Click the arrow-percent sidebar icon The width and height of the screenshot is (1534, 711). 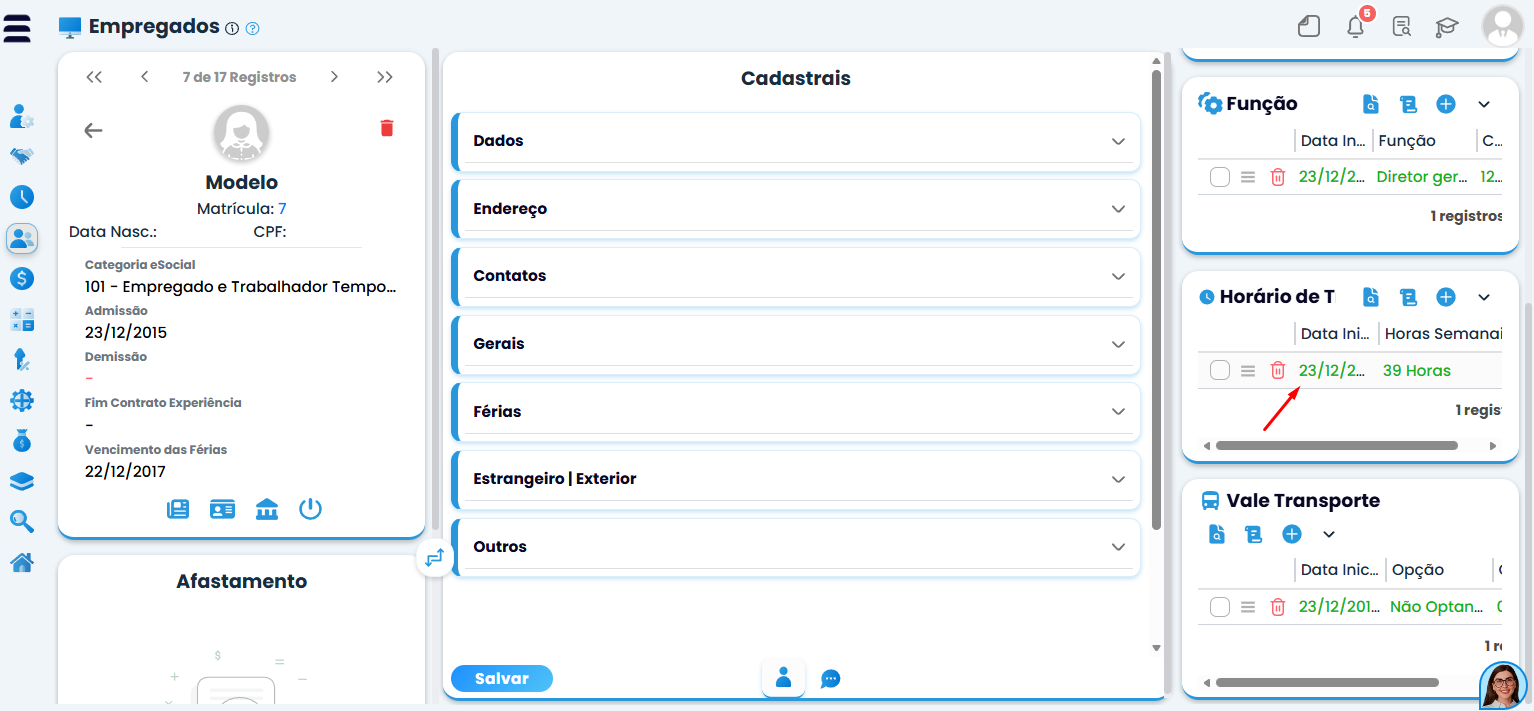point(22,360)
